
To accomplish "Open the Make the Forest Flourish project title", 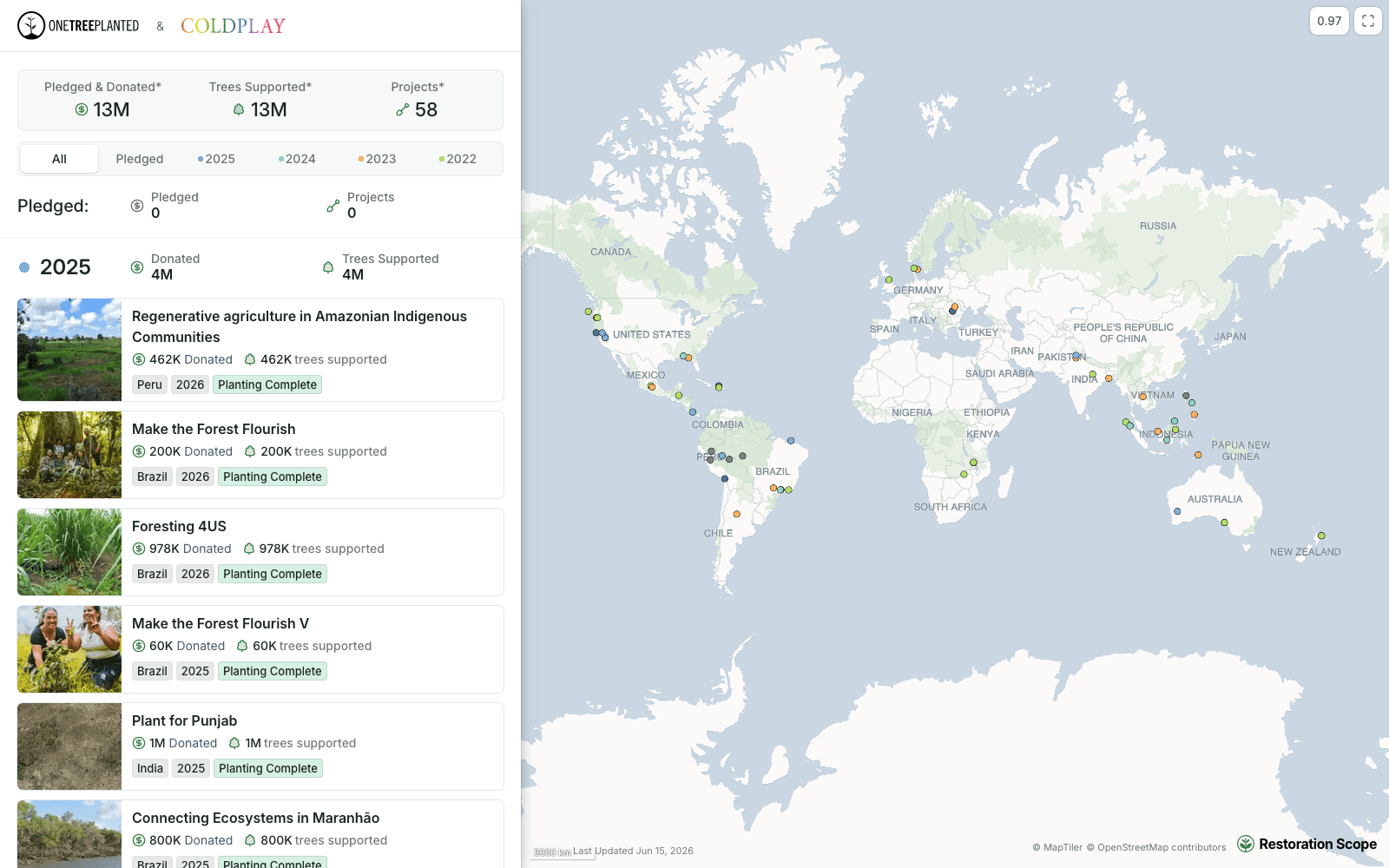I will pyautogui.click(x=214, y=429).
